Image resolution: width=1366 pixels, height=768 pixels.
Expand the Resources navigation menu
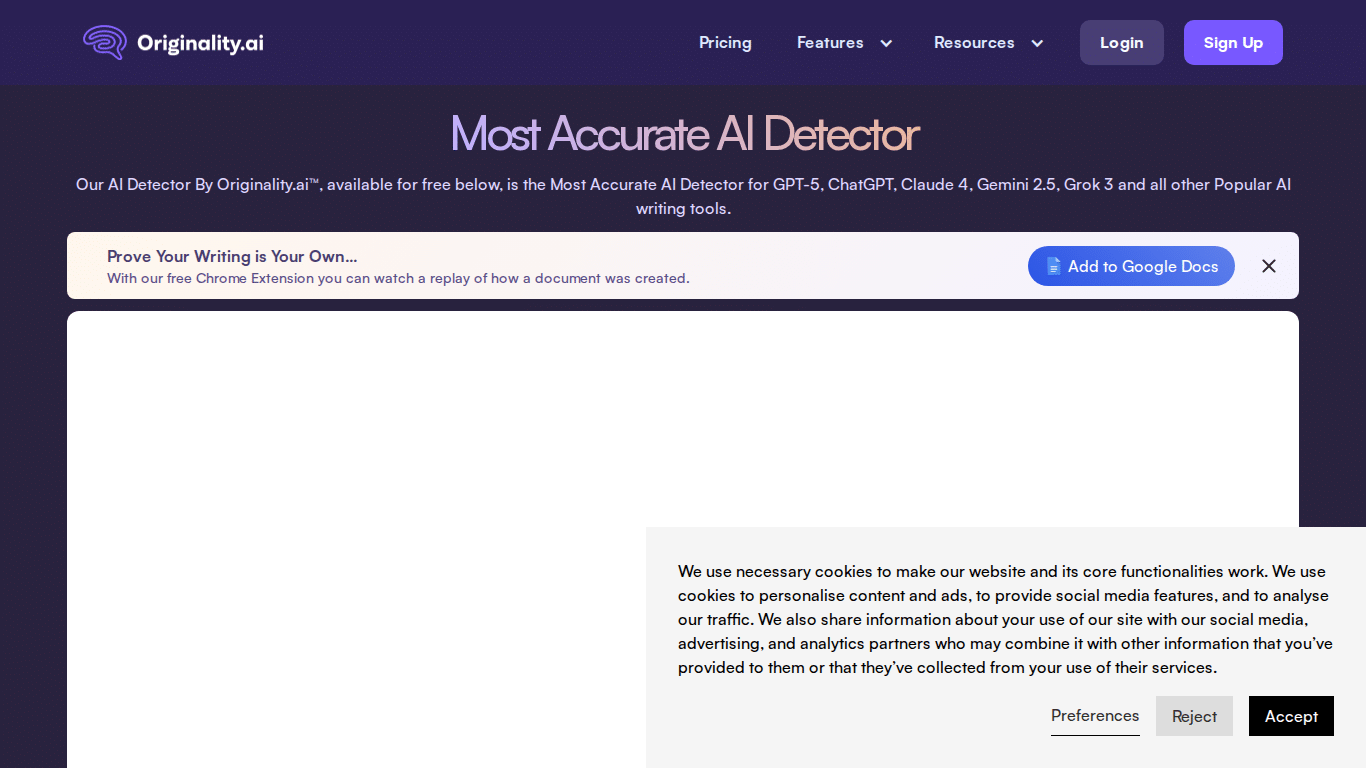pyautogui.click(x=974, y=43)
